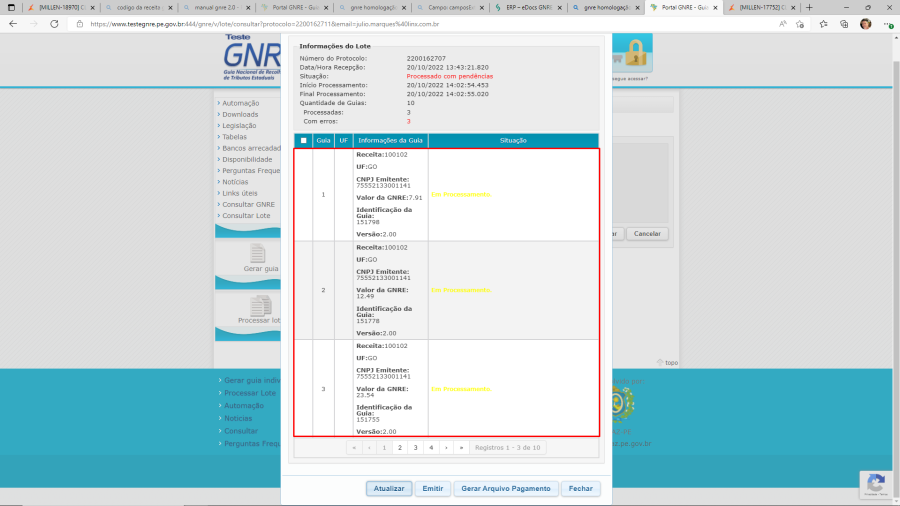Go to page 3 of the pagination
900x506 pixels.
pyautogui.click(x=416, y=447)
